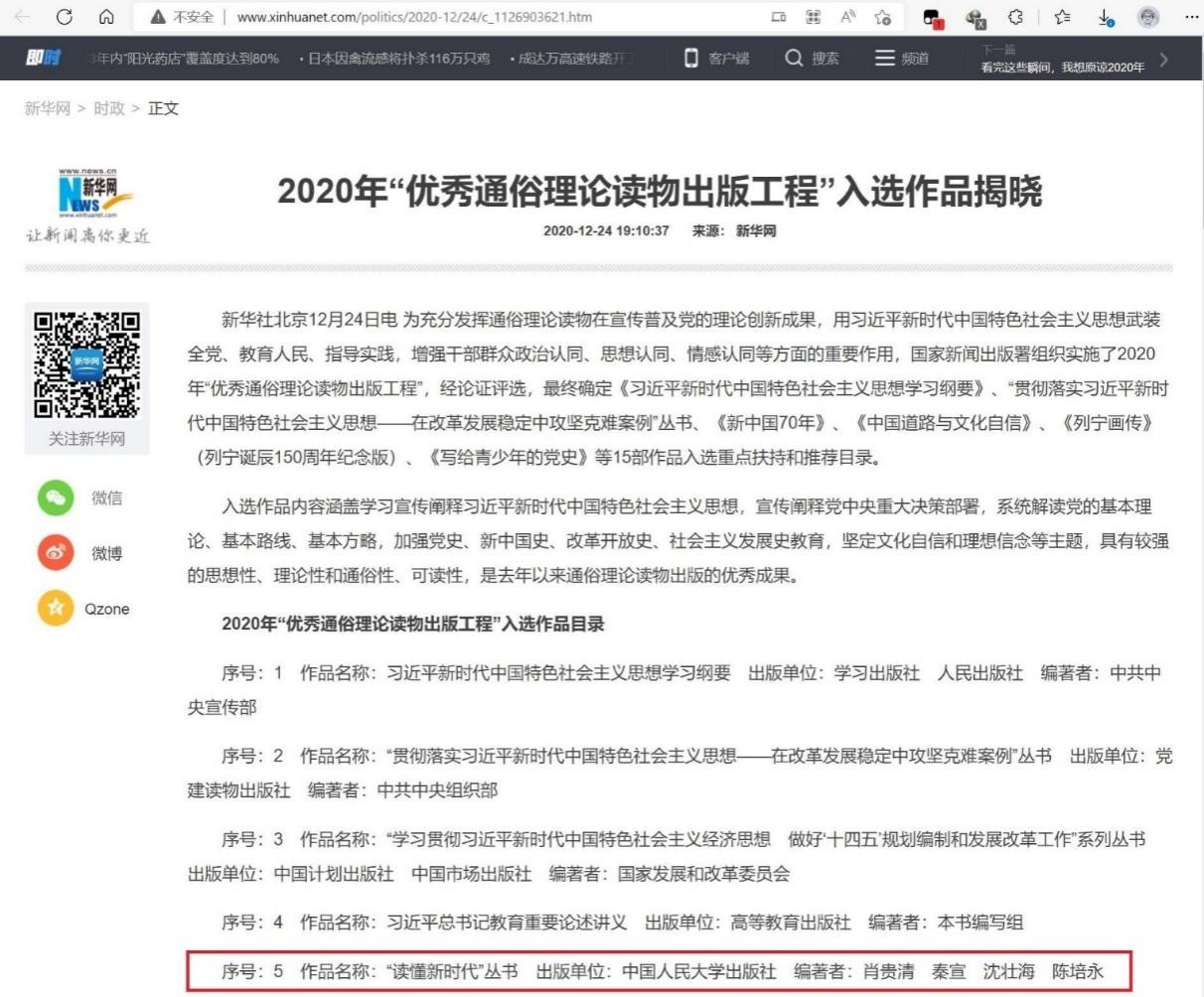Viewport: 1204px width, 997px height.
Task: Click the 序号：2 entry for 攻坚克难案例 丛书
Action: point(680,773)
